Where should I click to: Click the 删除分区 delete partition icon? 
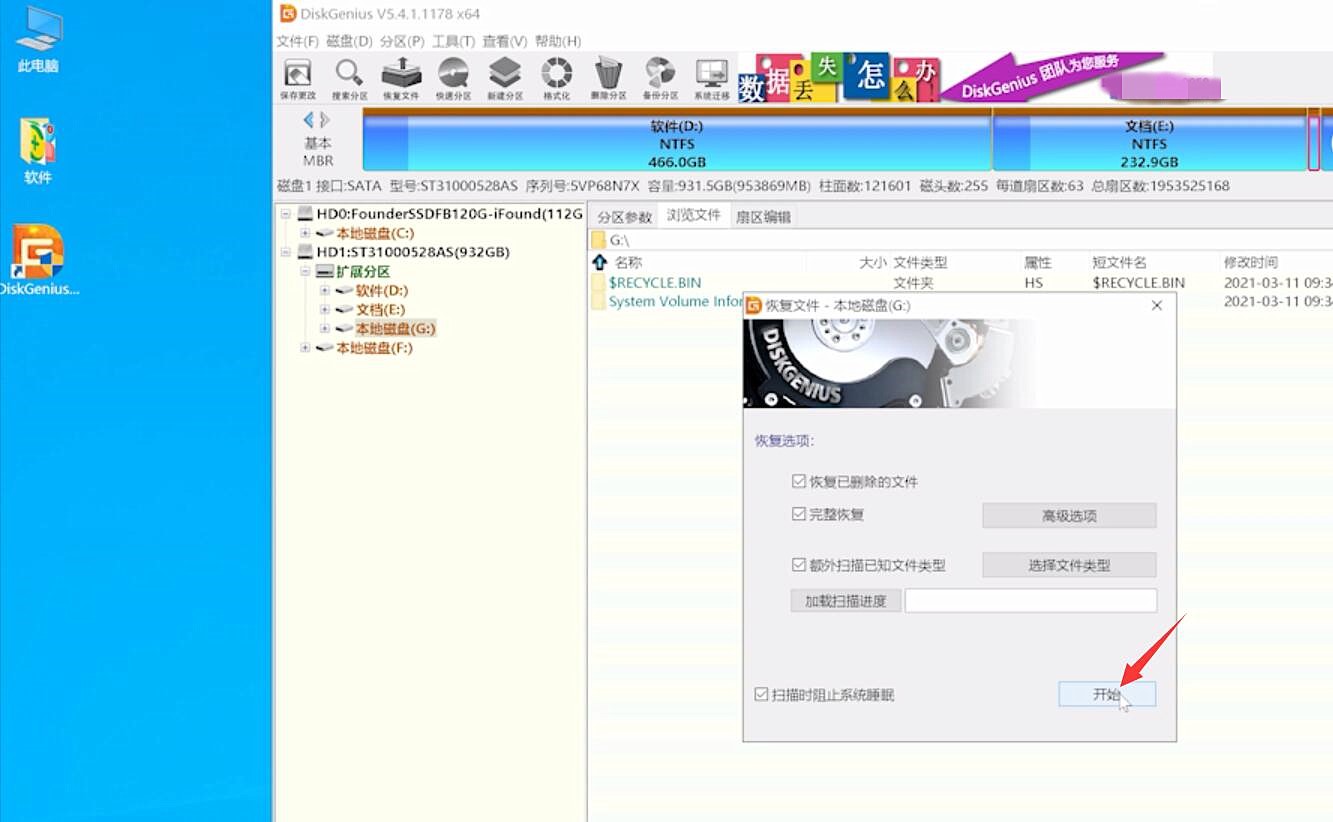click(608, 79)
